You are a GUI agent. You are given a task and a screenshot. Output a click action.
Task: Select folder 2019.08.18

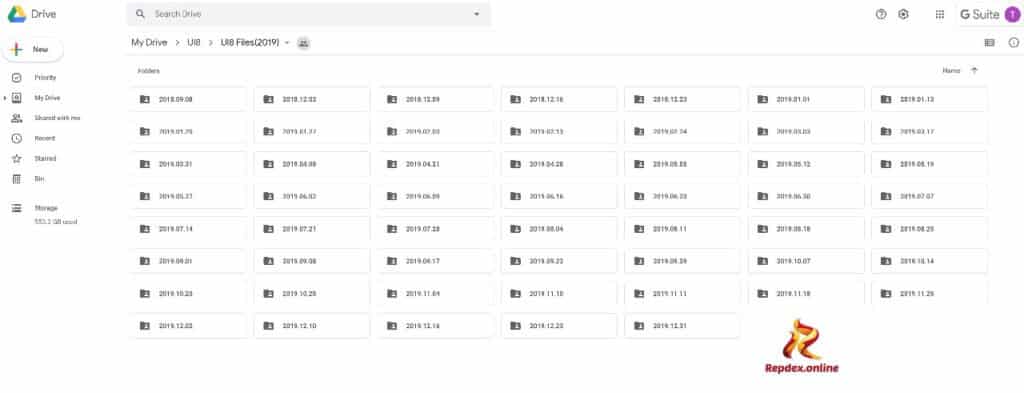[x=806, y=229]
